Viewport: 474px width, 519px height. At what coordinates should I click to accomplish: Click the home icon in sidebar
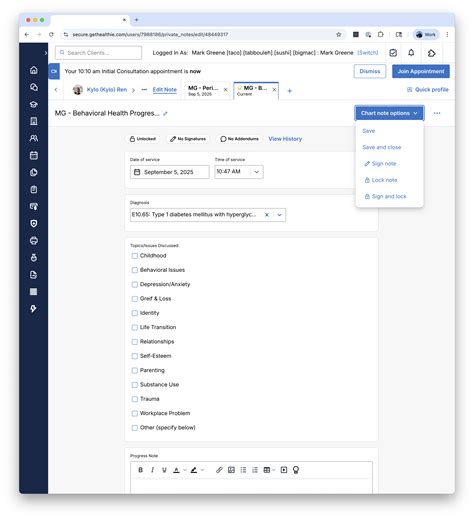pos(34,70)
